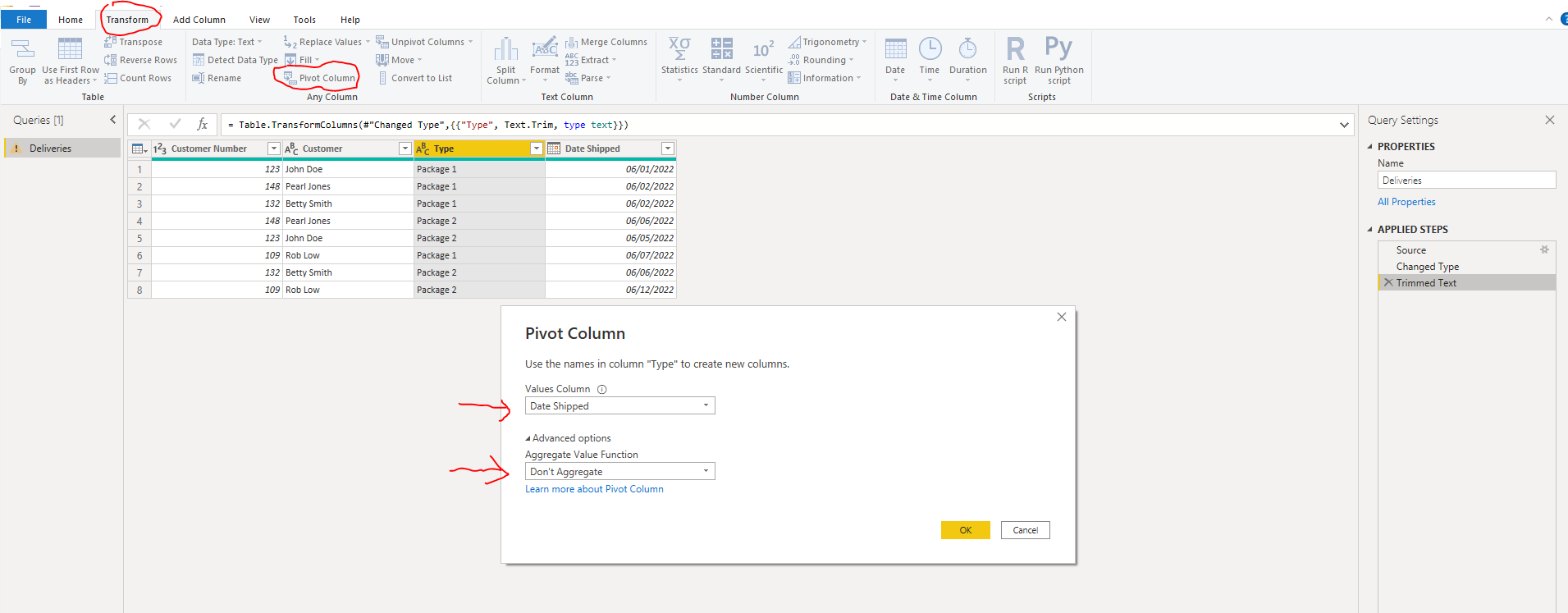Click Detect Data Type
Image resolution: width=1568 pixels, height=613 pixels.
pos(235,60)
